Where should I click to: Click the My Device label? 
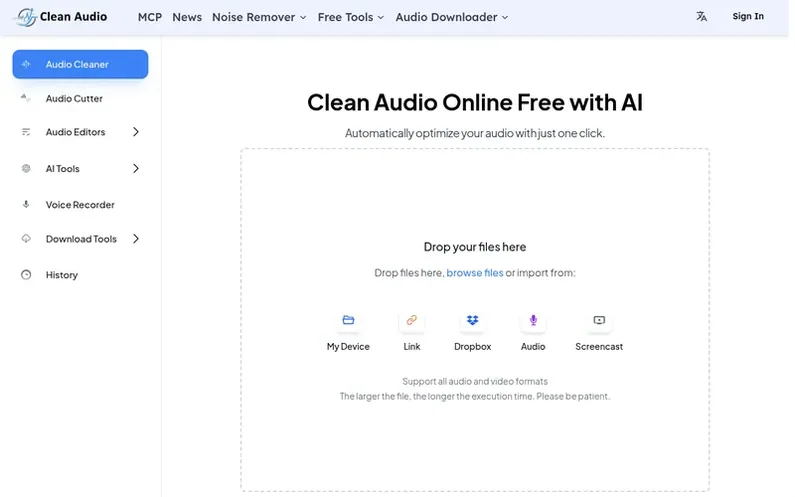pyautogui.click(x=348, y=346)
